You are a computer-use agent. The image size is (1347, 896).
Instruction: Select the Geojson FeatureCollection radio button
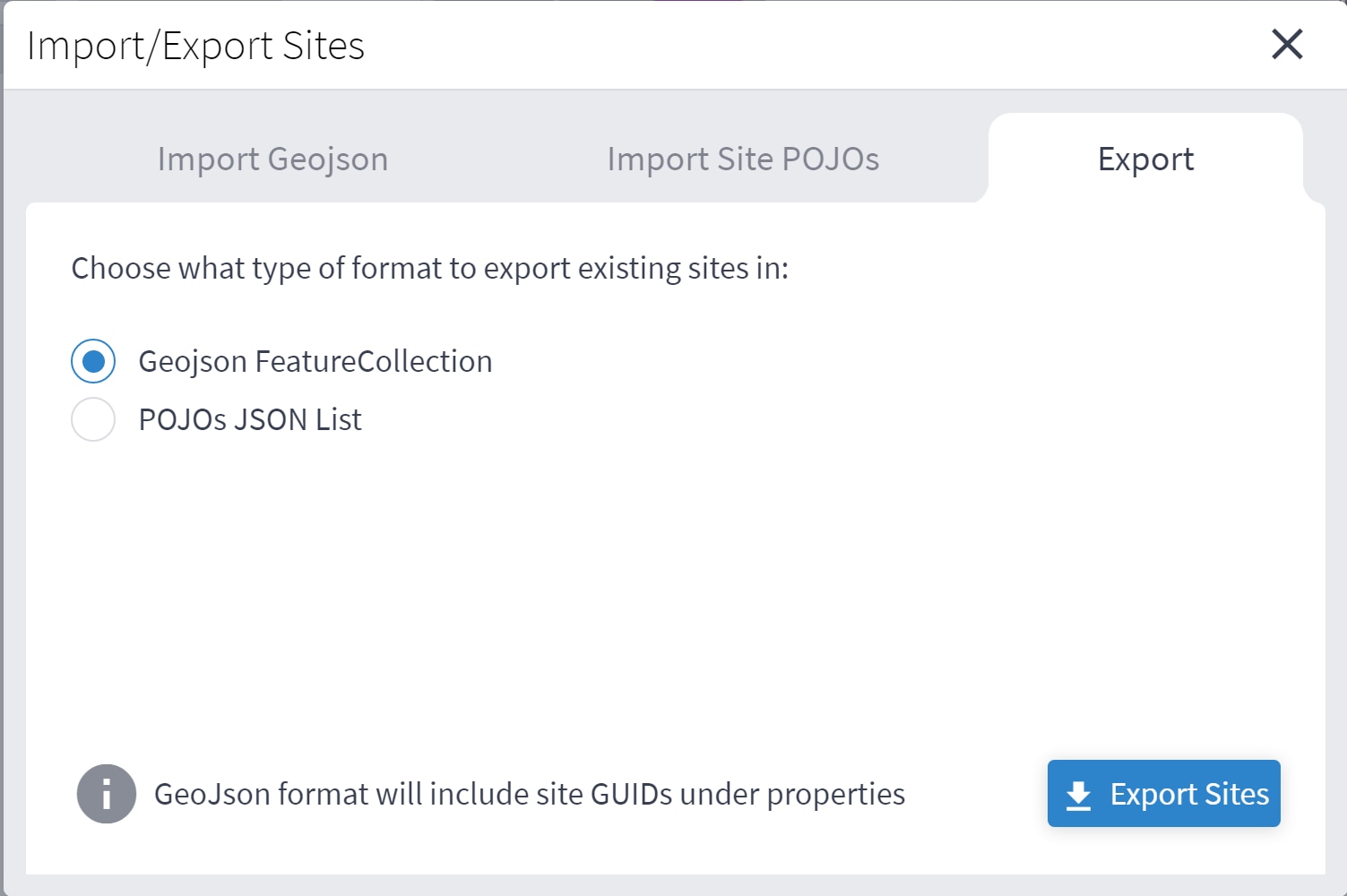pyautogui.click(x=93, y=361)
